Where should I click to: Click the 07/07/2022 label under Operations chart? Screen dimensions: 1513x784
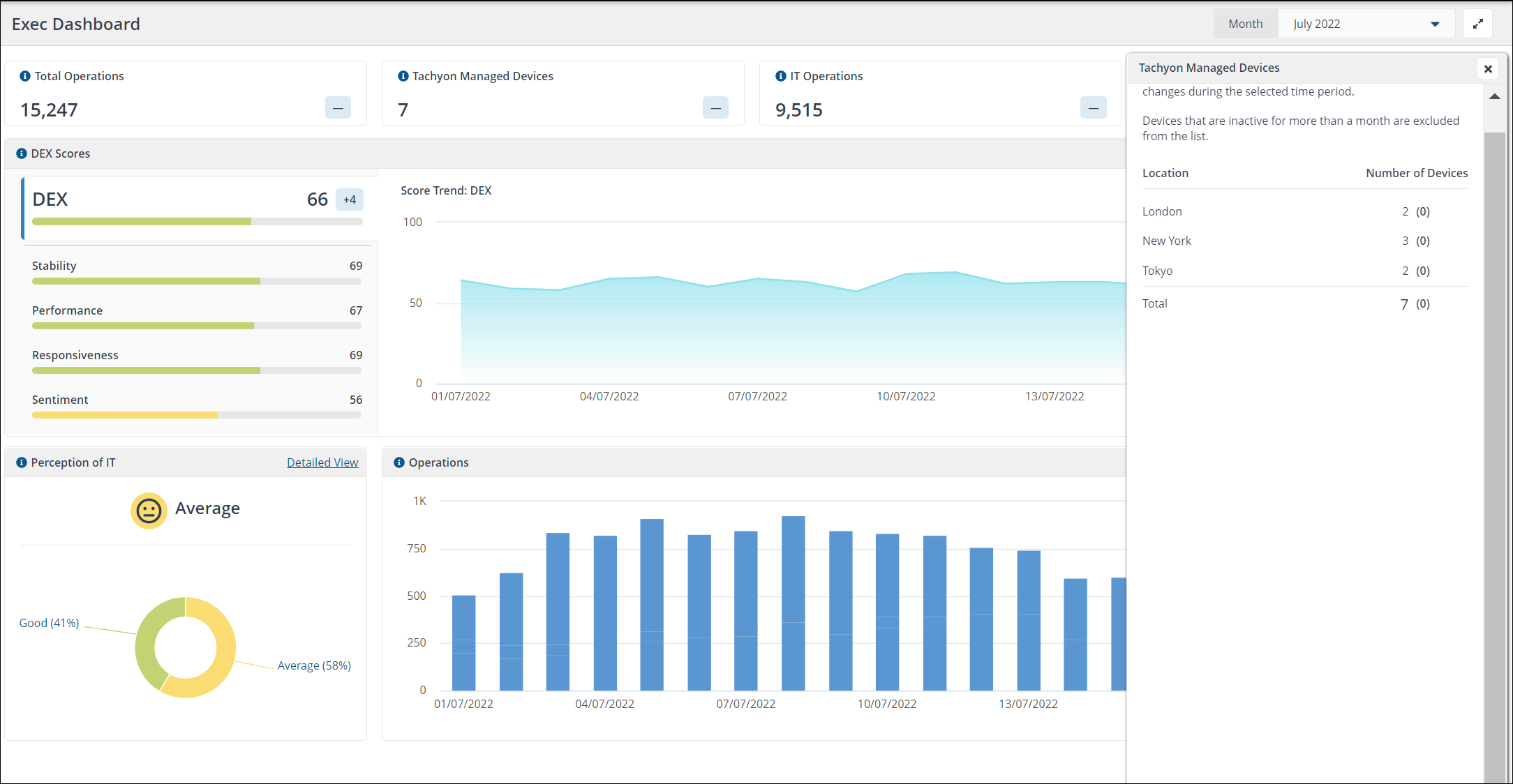point(745,704)
